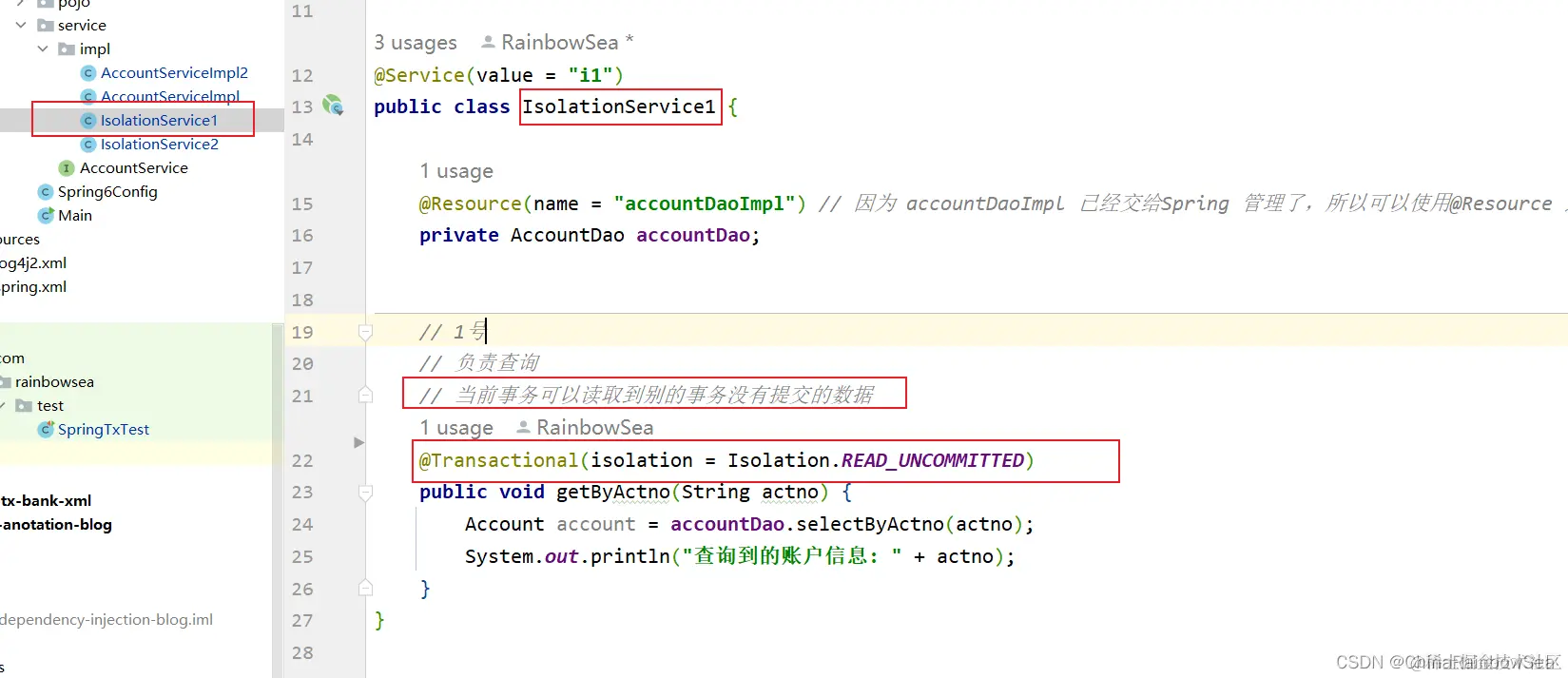
Task: Click '1 usage' hint above @Resource
Action: (x=456, y=171)
